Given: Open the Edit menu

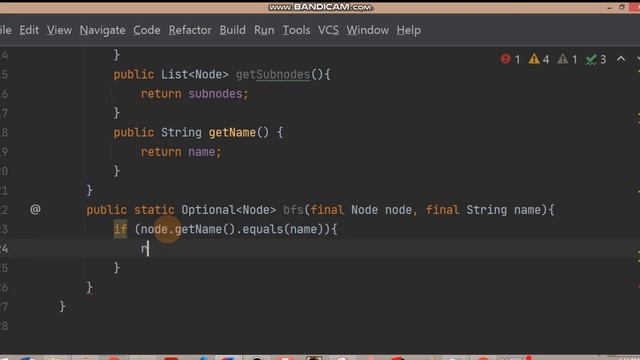Looking at the screenshot, I should click(29, 30).
